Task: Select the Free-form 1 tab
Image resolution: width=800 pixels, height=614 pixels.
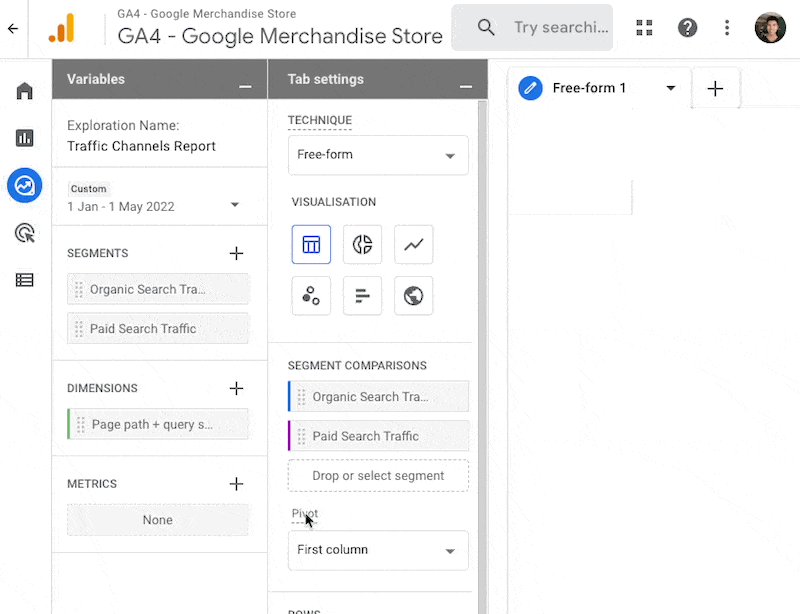Action: tap(590, 88)
